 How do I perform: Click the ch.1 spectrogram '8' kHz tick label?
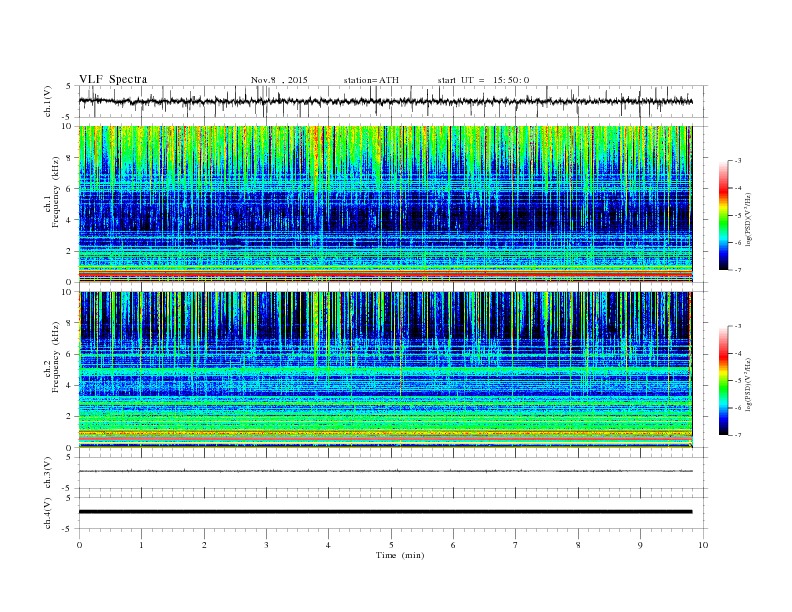point(69,158)
